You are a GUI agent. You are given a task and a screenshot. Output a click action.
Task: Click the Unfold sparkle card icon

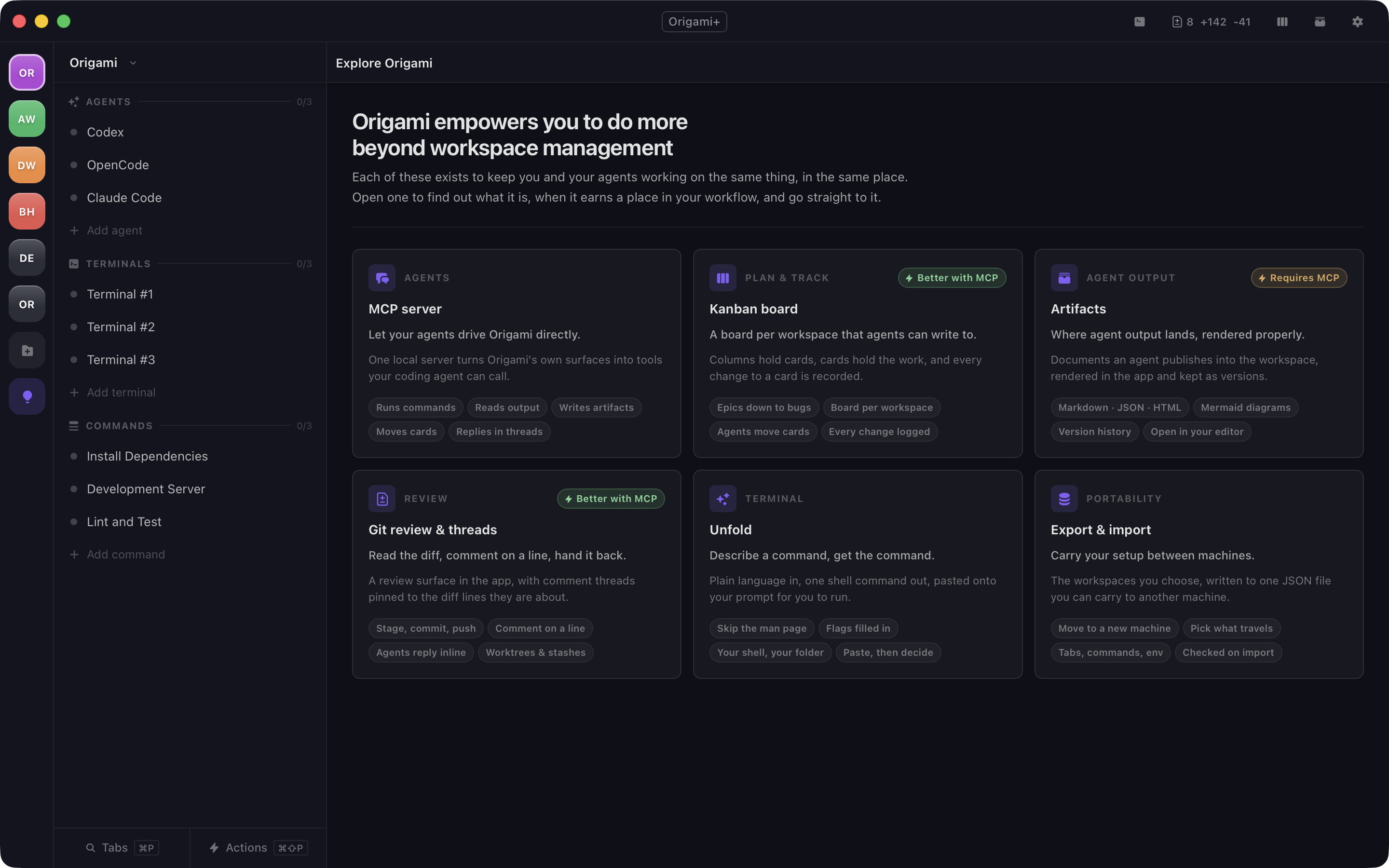point(722,499)
